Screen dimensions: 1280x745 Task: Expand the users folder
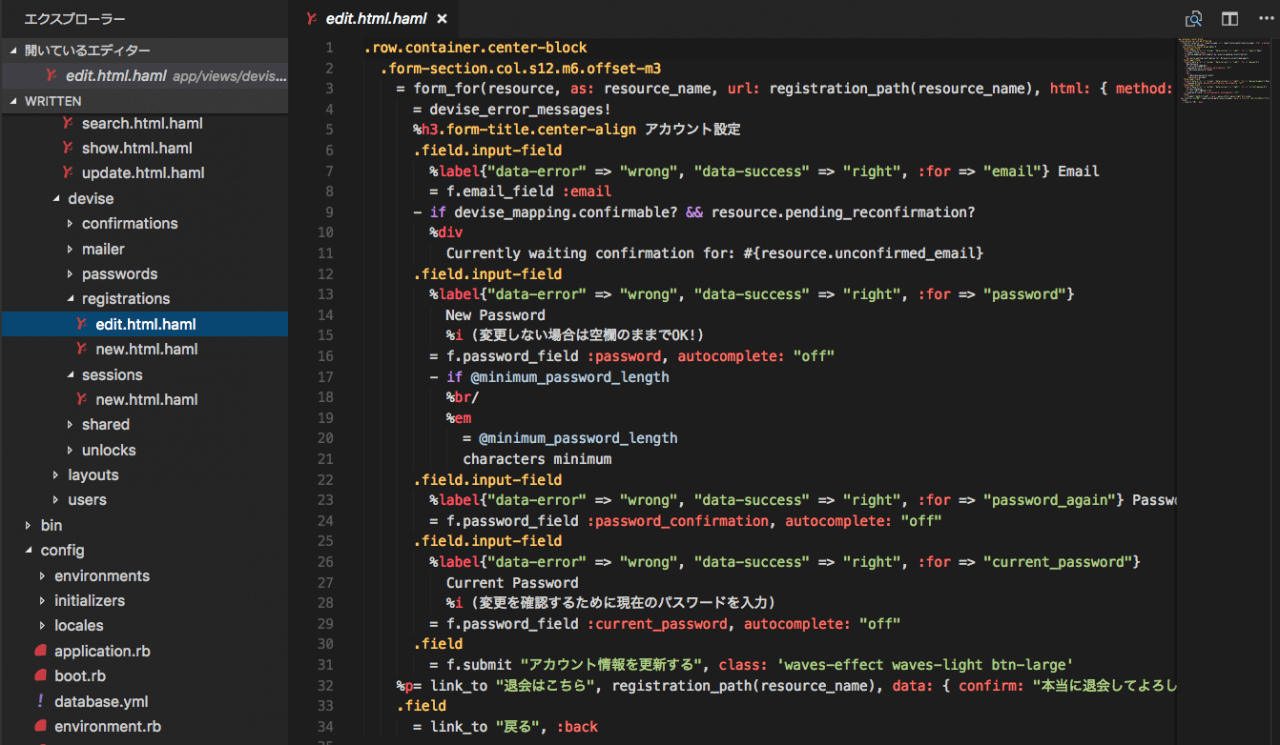pos(57,500)
